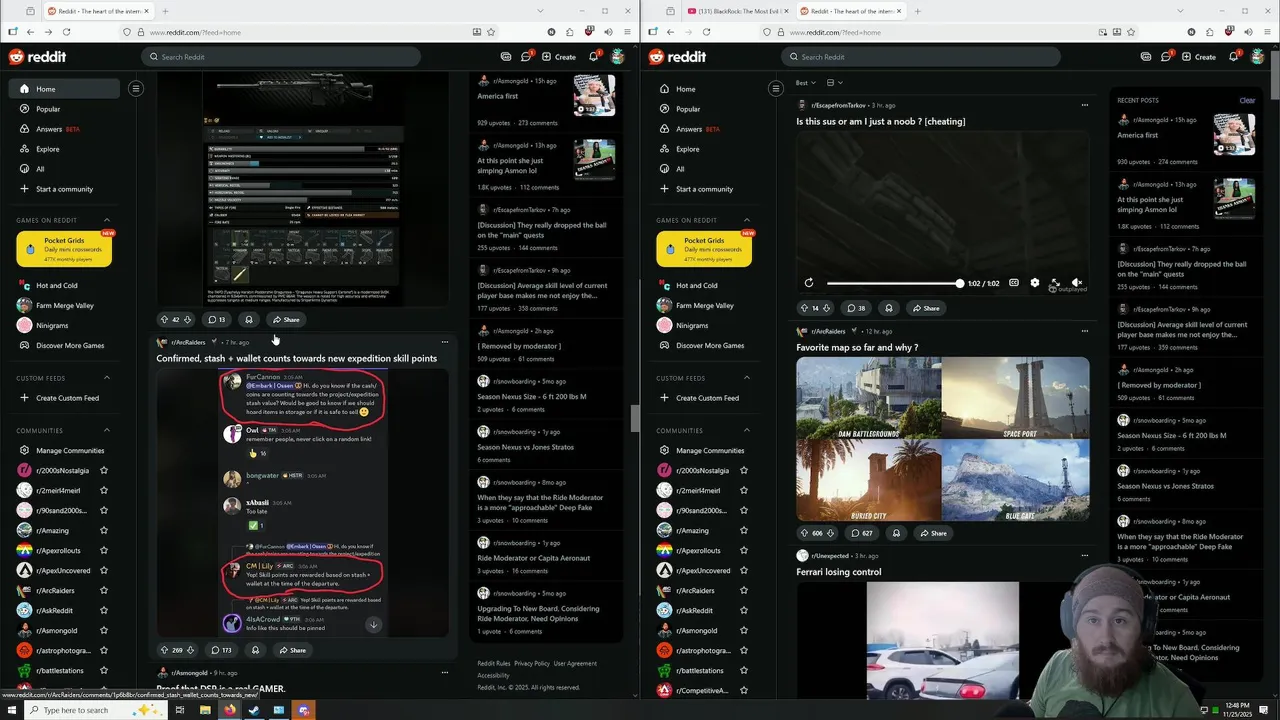Click Clear in Recent Posts panel
The width and height of the screenshot is (1280, 720).
click(x=1247, y=100)
